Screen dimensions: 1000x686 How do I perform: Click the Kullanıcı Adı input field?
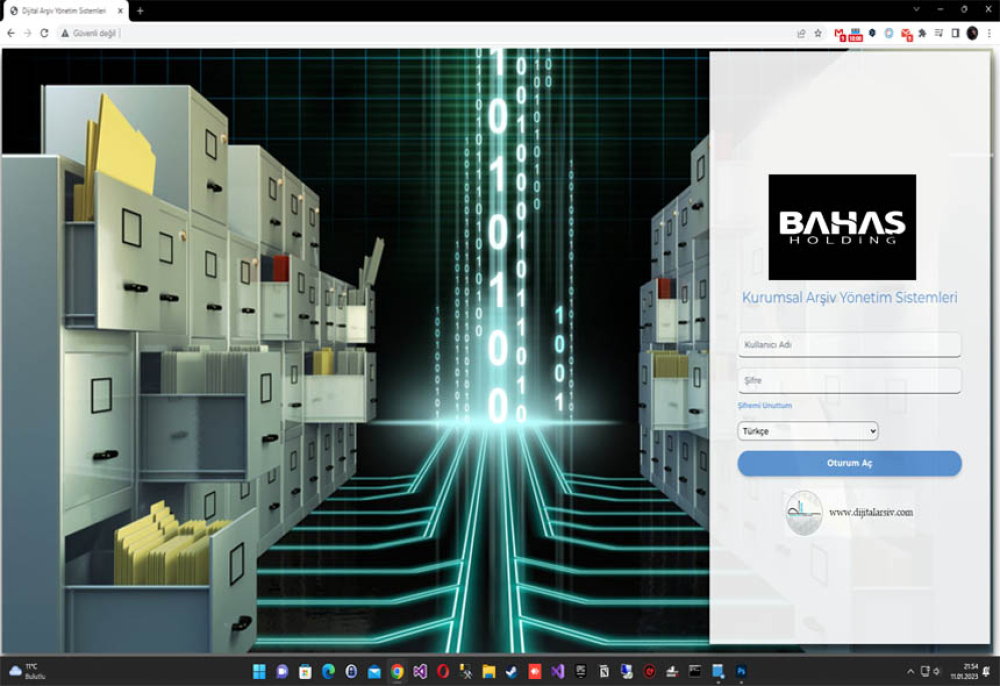[849, 344]
